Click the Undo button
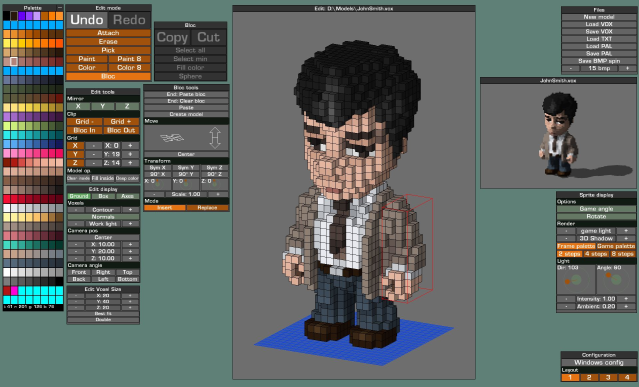 tap(87, 20)
